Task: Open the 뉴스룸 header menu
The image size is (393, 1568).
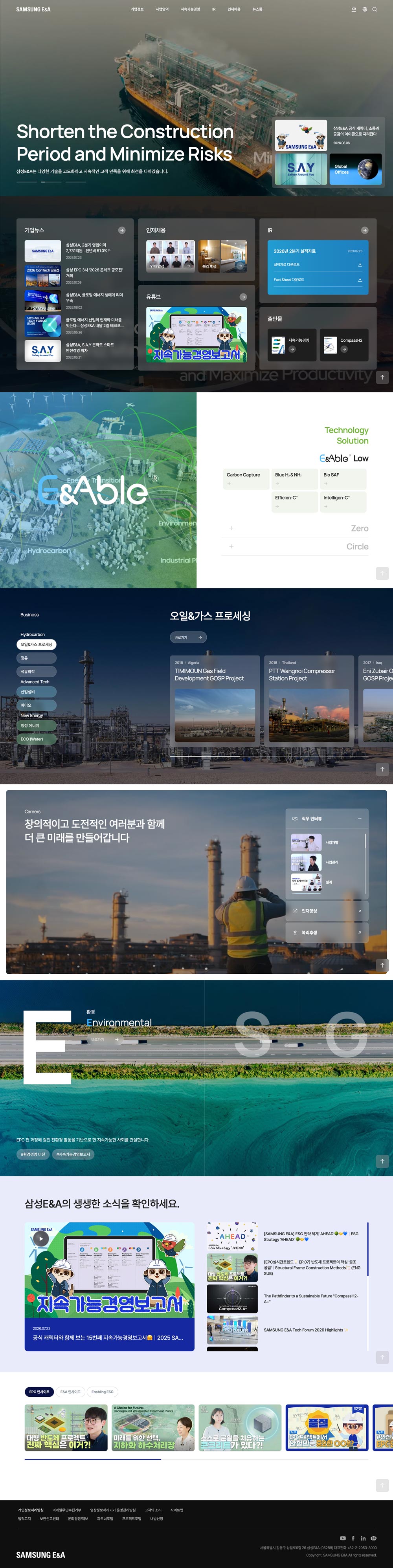Action: tap(258, 10)
